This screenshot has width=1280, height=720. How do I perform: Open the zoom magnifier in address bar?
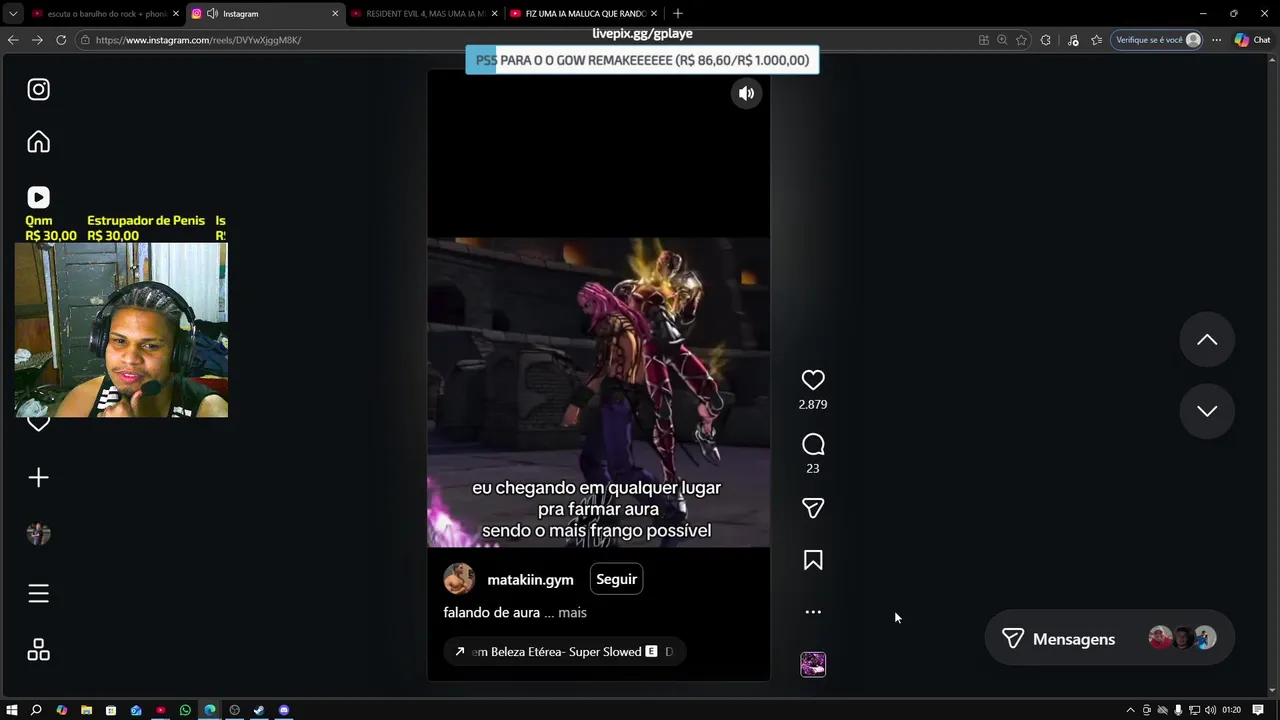coord(1002,40)
